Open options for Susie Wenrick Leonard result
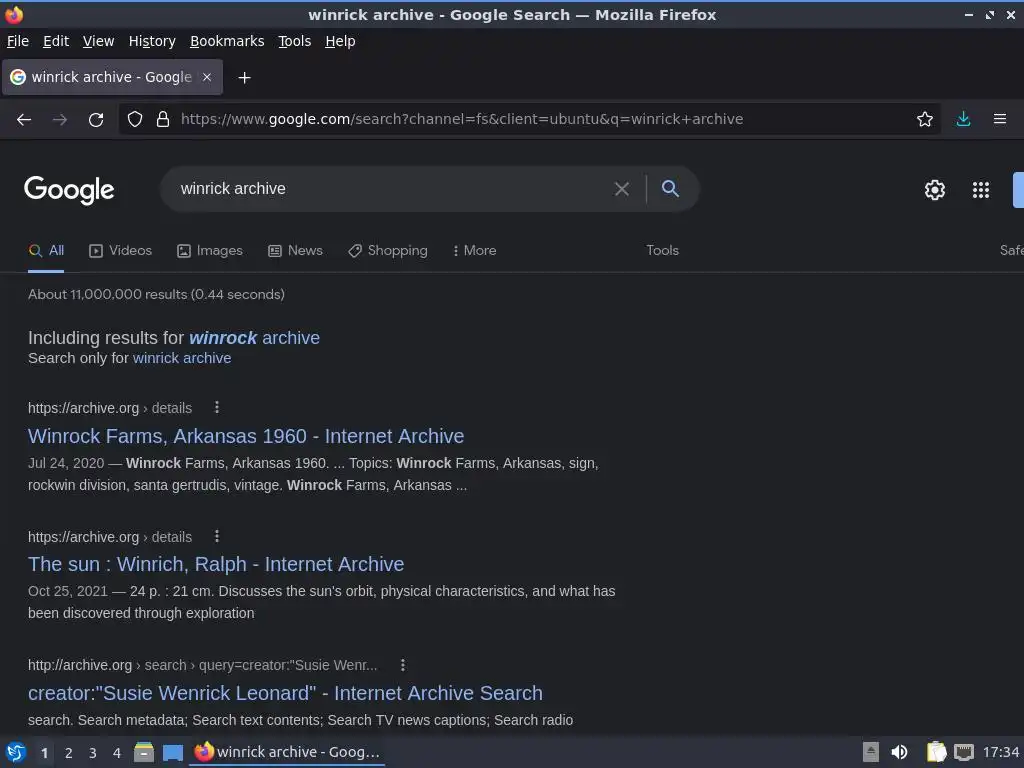Image resolution: width=1024 pixels, height=768 pixels. point(403,665)
